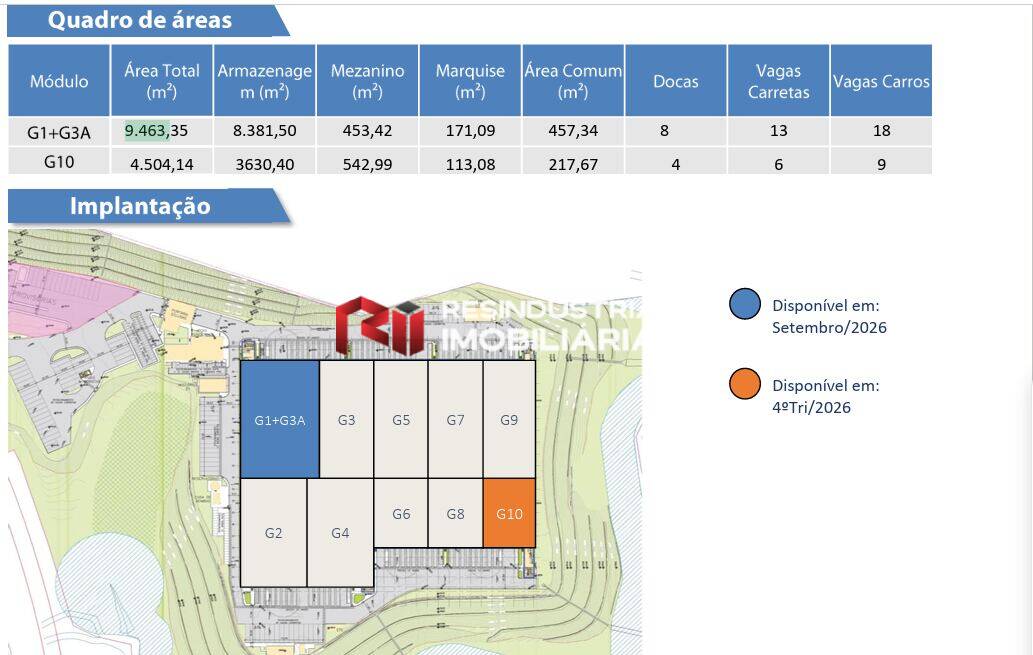Click the Vagas Carros value 9

pyautogui.click(x=881, y=164)
